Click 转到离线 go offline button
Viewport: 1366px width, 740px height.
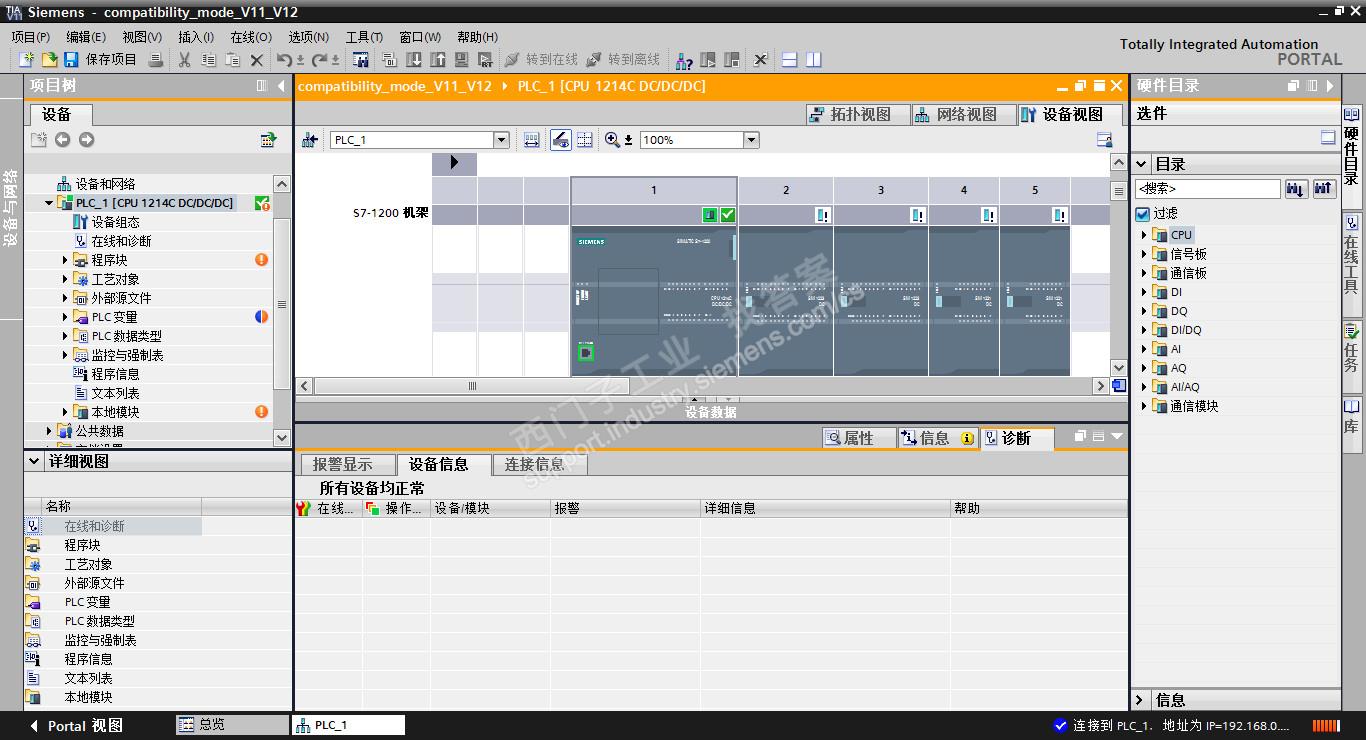(623, 60)
